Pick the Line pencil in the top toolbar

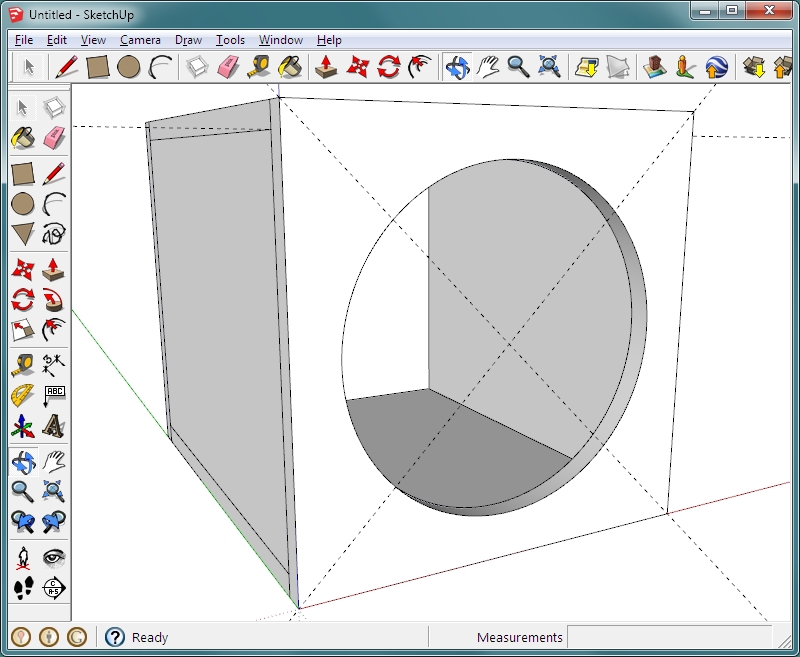click(66, 67)
